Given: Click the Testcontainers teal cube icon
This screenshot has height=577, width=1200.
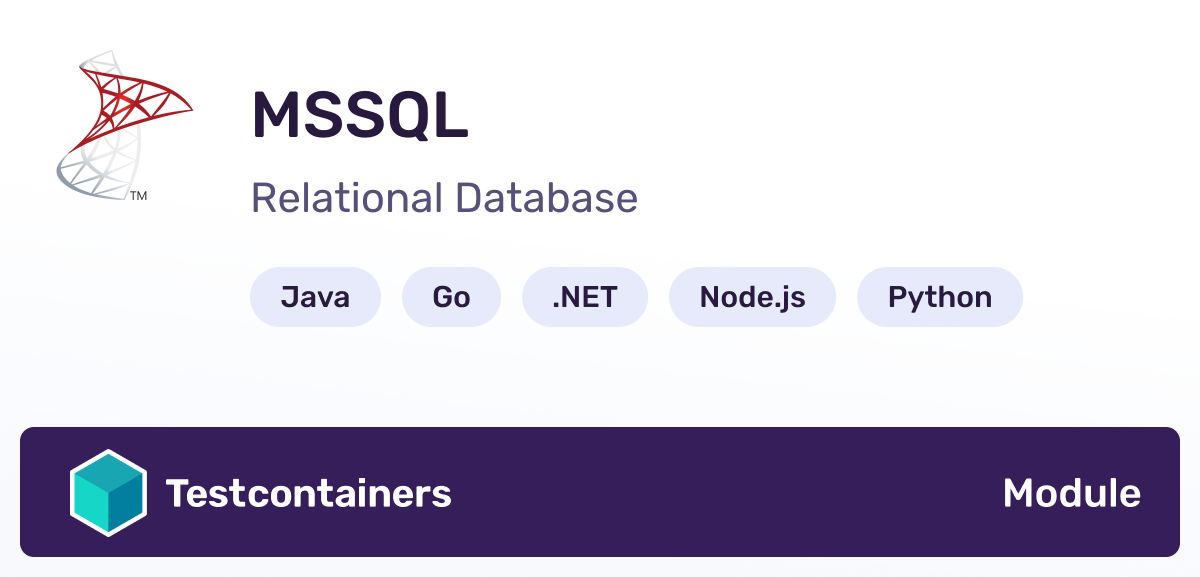Looking at the screenshot, I should point(108,493).
